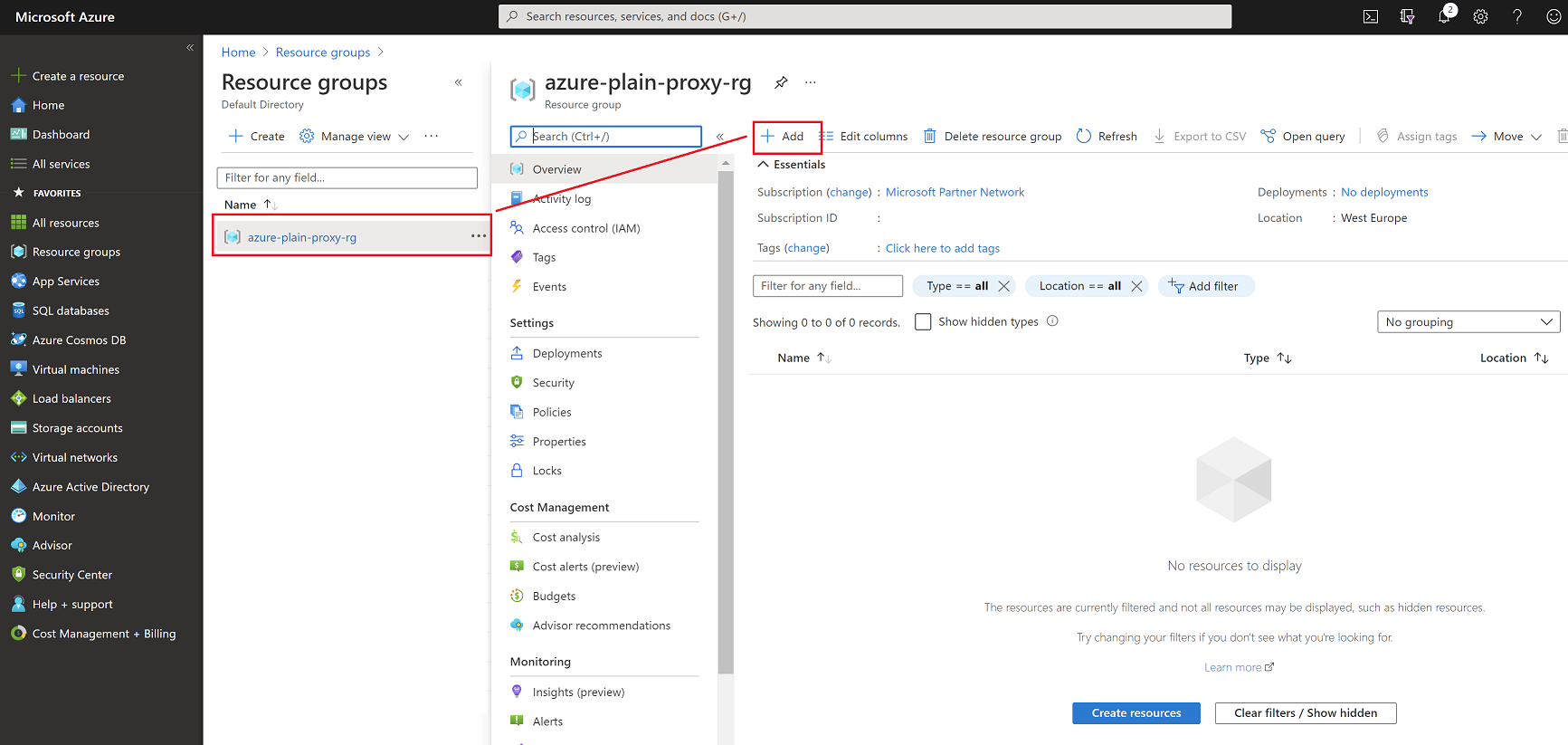Click 'Click here to add tags' link
Image resolution: width=1568 pixels, height=745 pixels.
(942, 248)
